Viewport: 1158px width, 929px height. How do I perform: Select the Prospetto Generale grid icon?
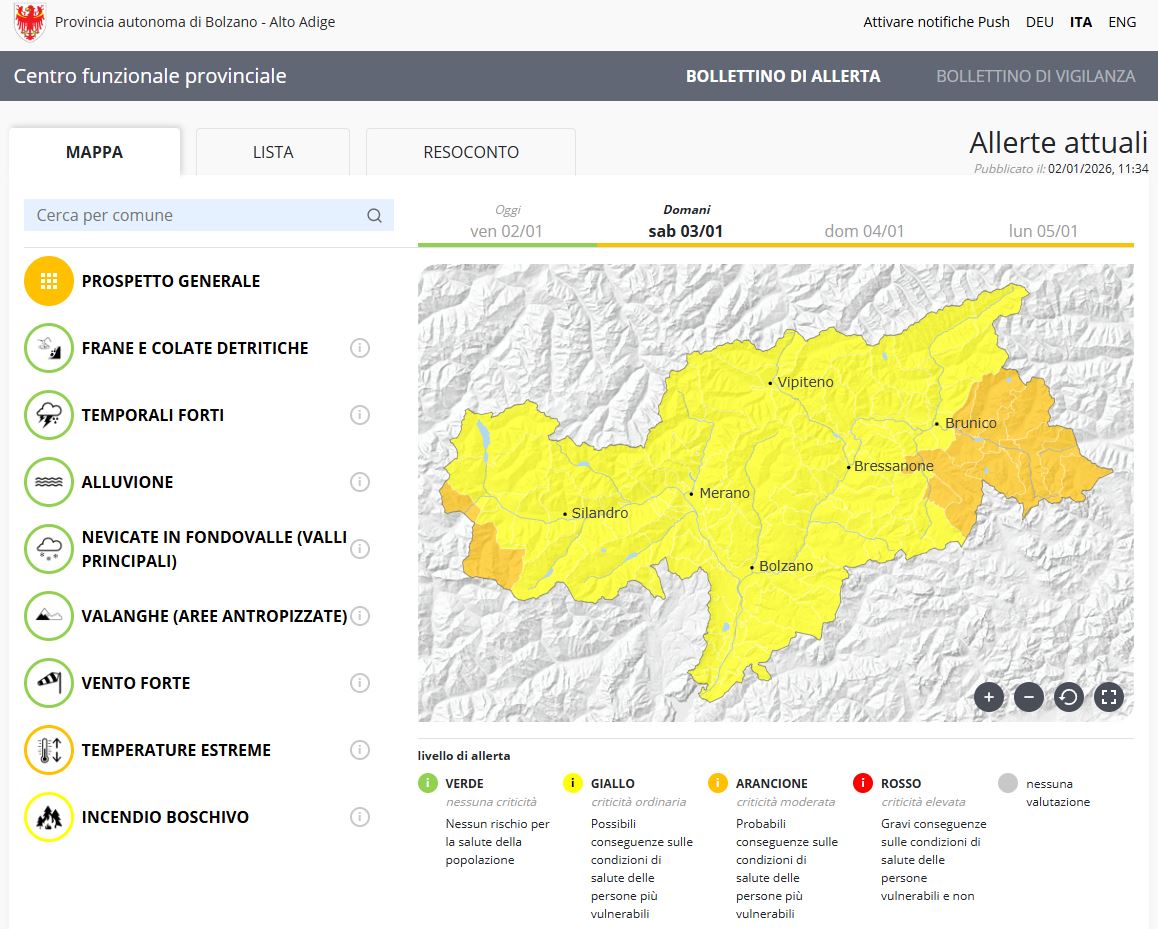click(49, 281)
